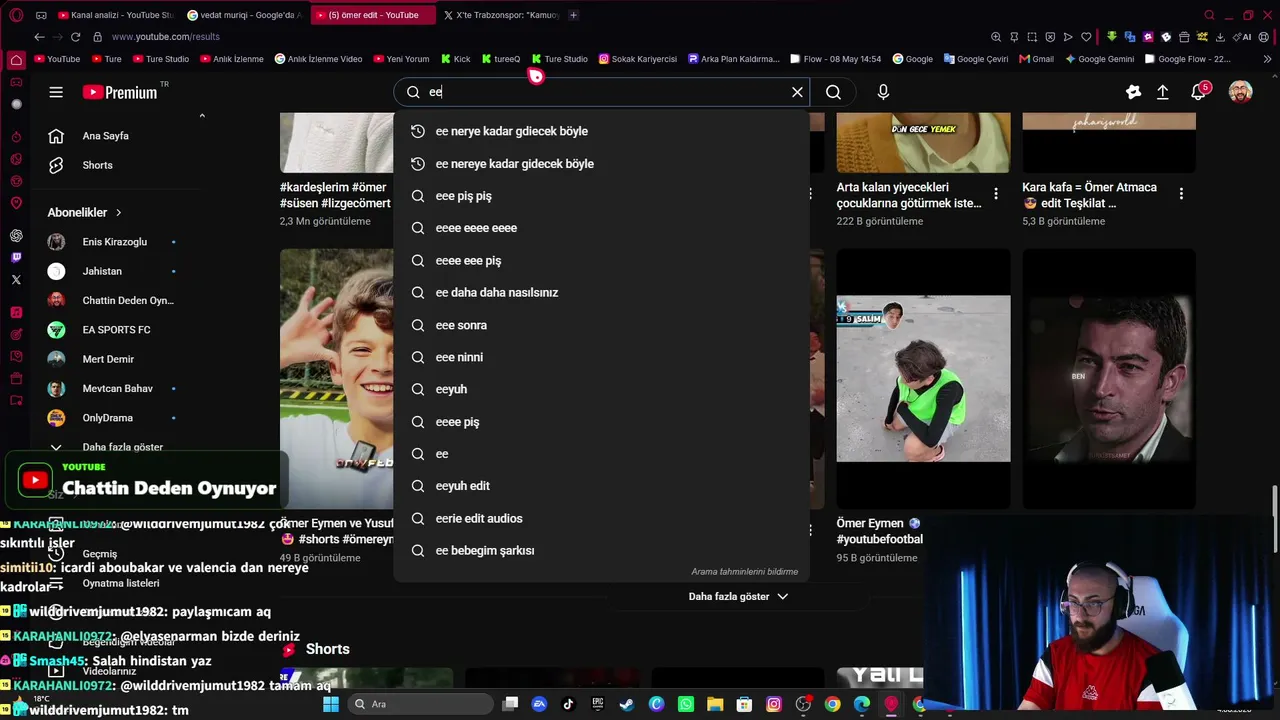Click the Opera GX logo menu
The image size is (1280, 720).
16,15
